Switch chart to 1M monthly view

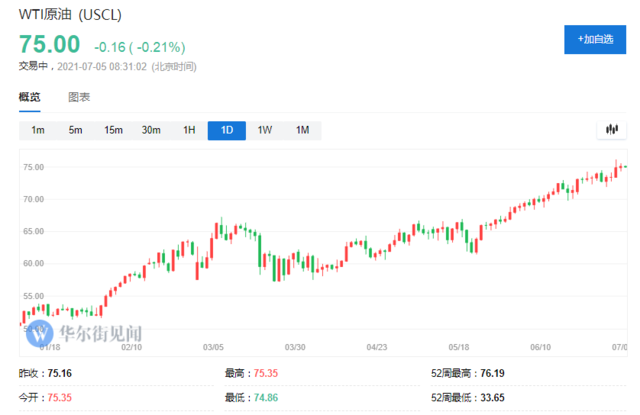(x=302, y=130)
